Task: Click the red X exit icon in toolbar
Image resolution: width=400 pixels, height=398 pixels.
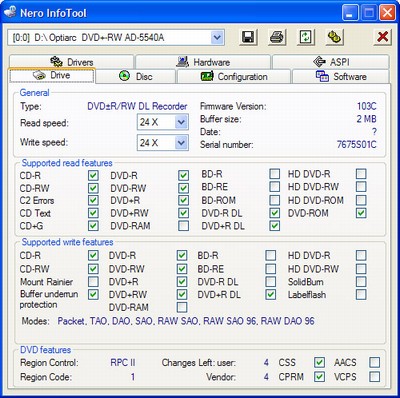Action: pyautogui.click(x=382, y=37)
